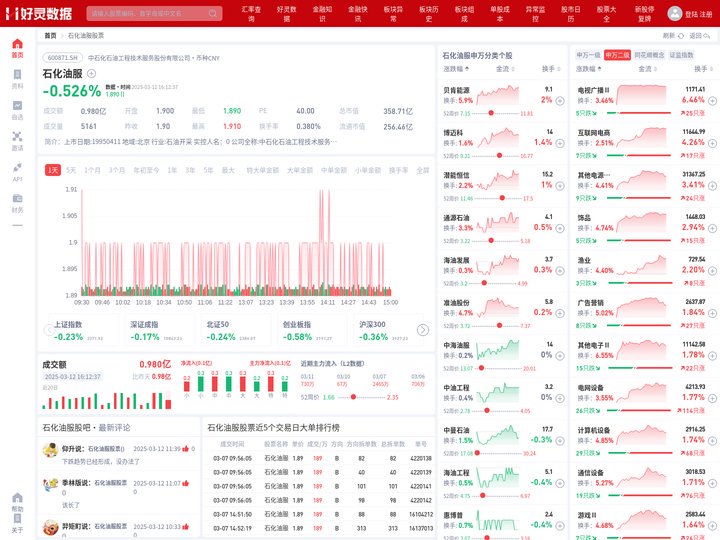Add 石化油服 to watchlist plus icon
The width and height of the screenshot is (720, 540).
click(91, 73)
